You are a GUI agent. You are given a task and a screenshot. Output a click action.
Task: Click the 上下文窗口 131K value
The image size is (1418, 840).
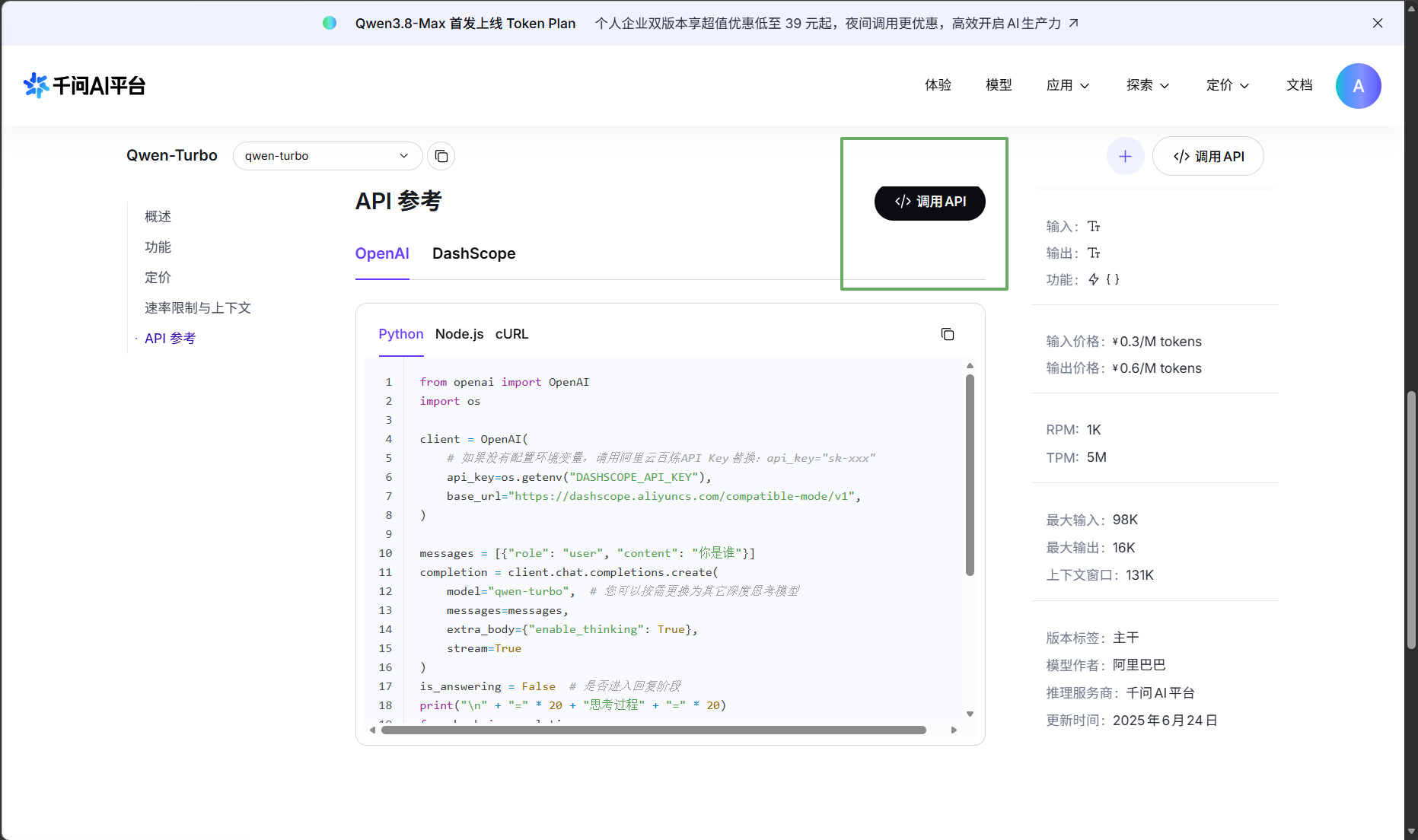[x=1139, y=575]
